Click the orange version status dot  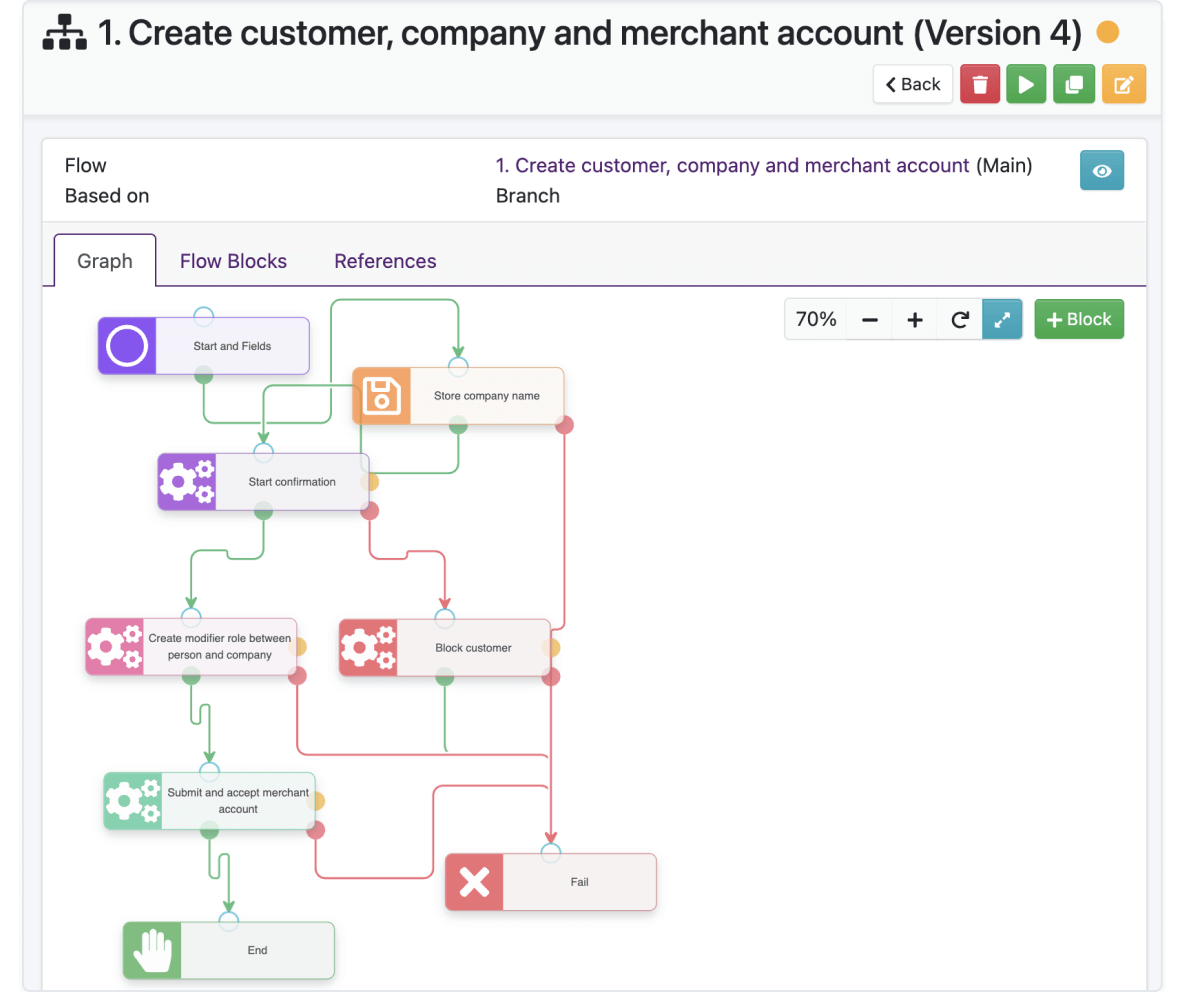pos(1107,32)
